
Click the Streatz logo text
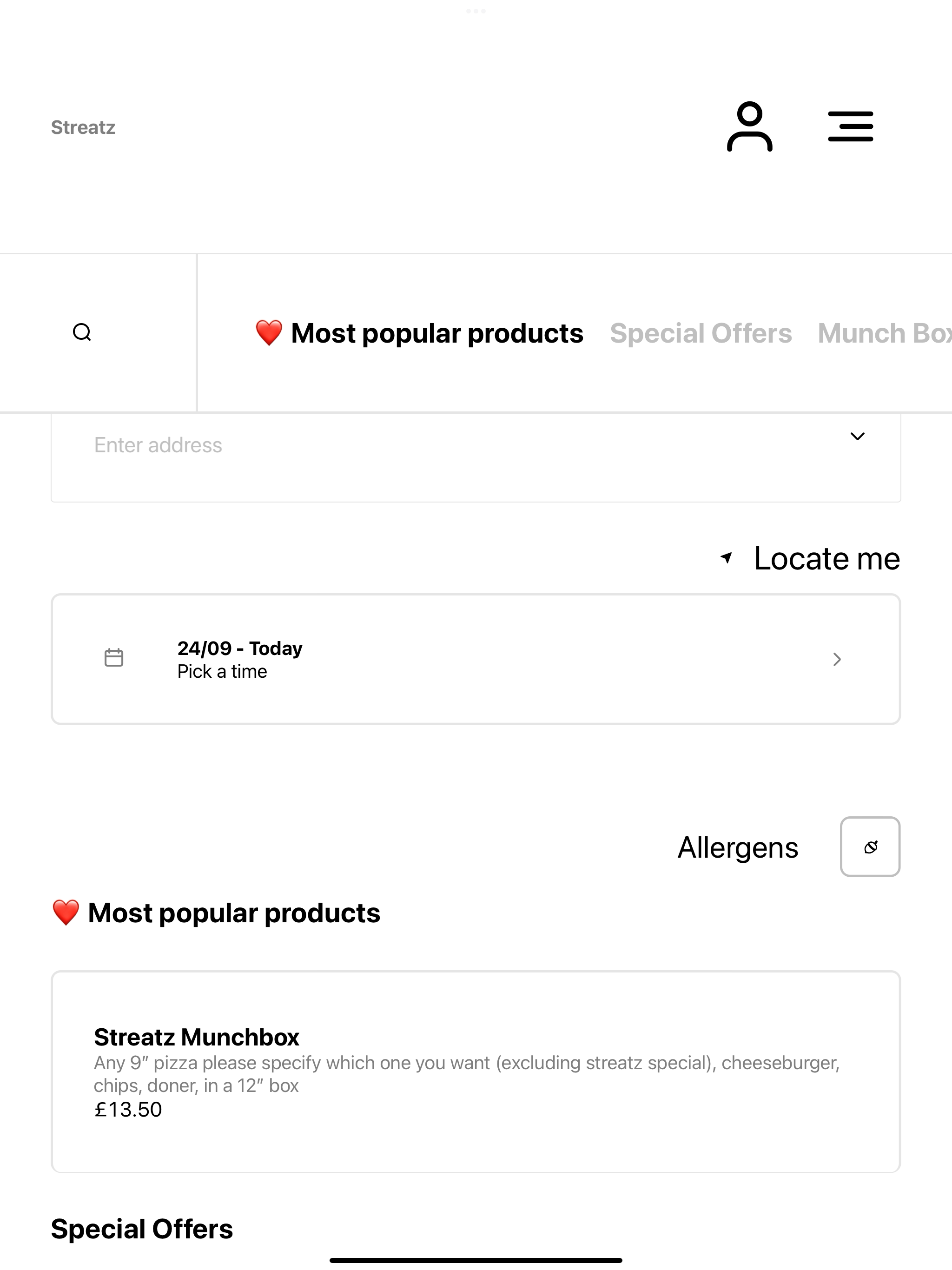pyautogui.click(x=83, y=127)
